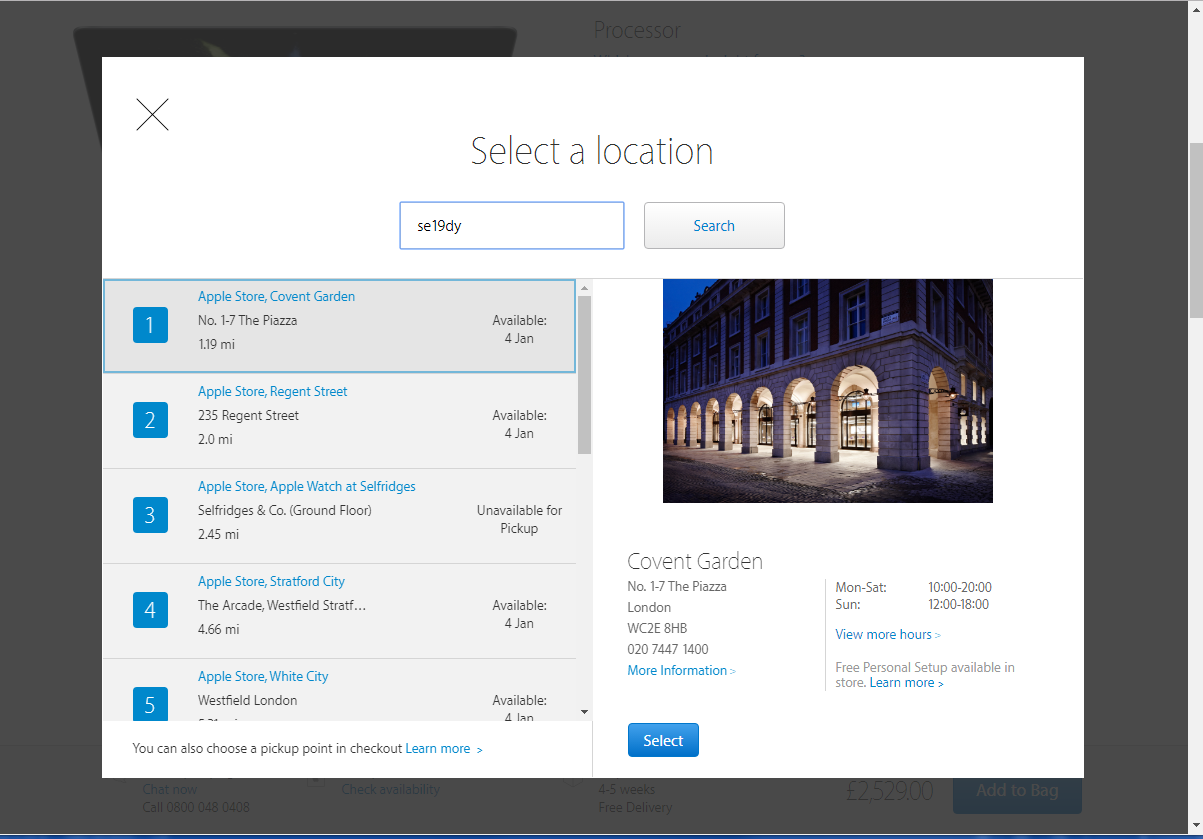Select number 2 badge for Regent Street
This screenshot has width=1203, height=839.
coord(150,420)
